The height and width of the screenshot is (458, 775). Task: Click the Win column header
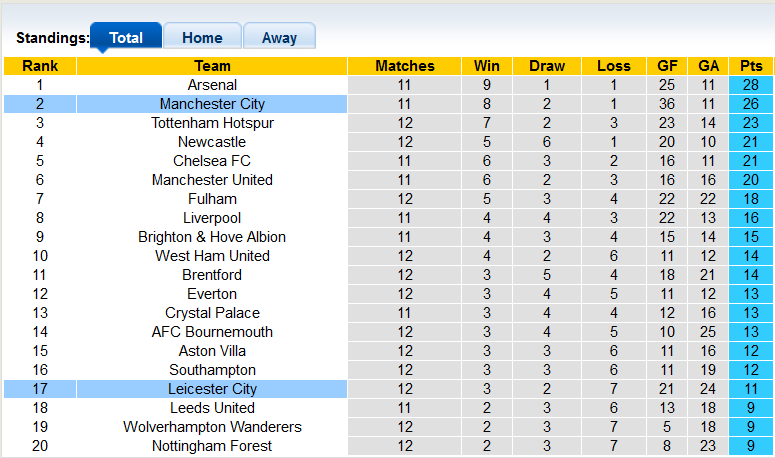click(x=487, y=66)
